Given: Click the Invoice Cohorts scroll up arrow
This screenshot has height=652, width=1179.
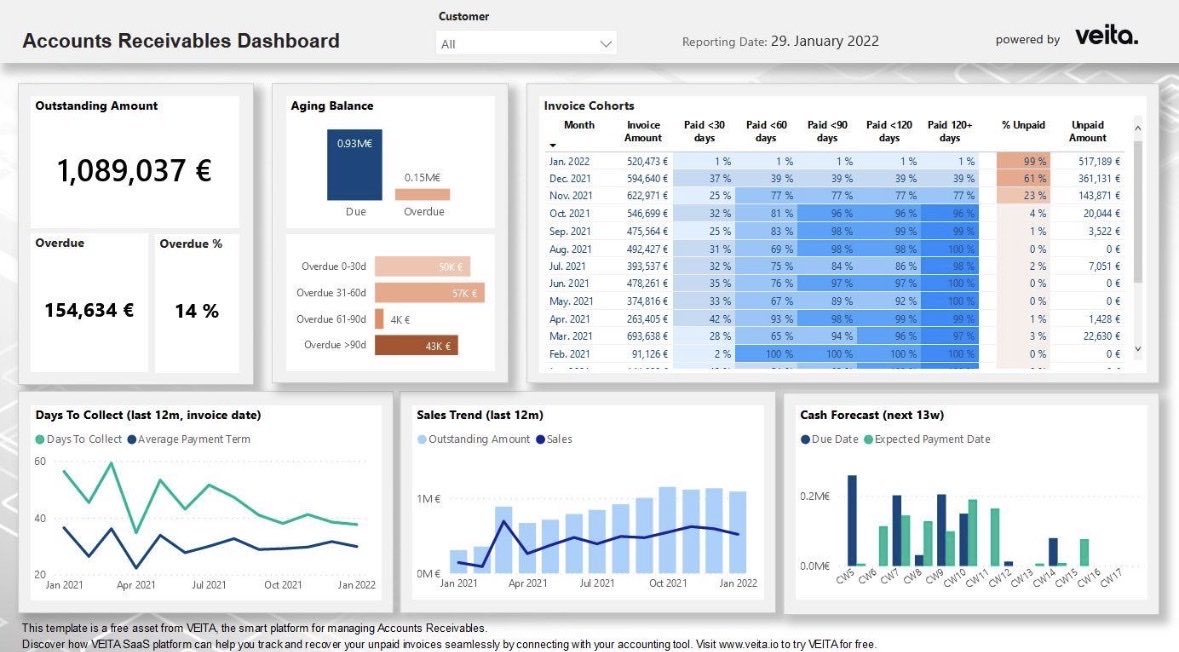Looking at the screenshot, I should point(1138,128).
